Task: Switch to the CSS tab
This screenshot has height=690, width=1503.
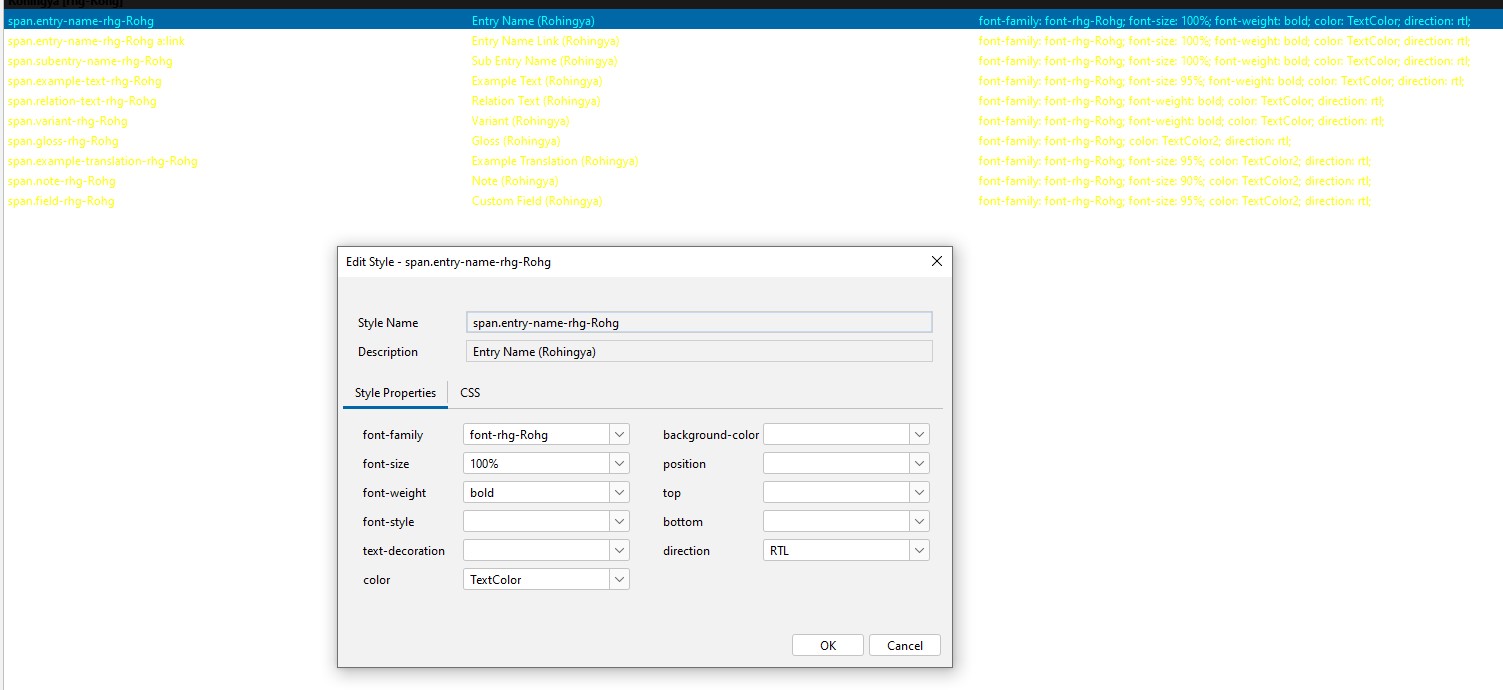Action: tap(470, 392)
